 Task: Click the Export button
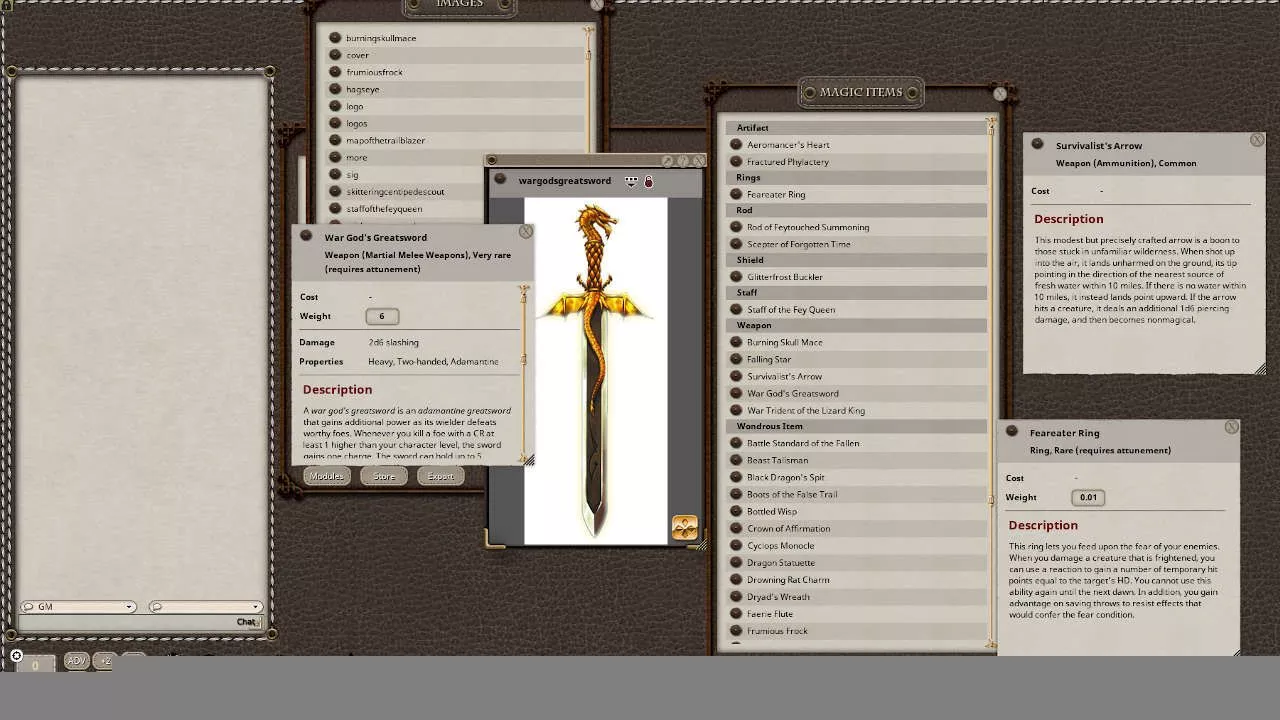[x=440, y=476]
